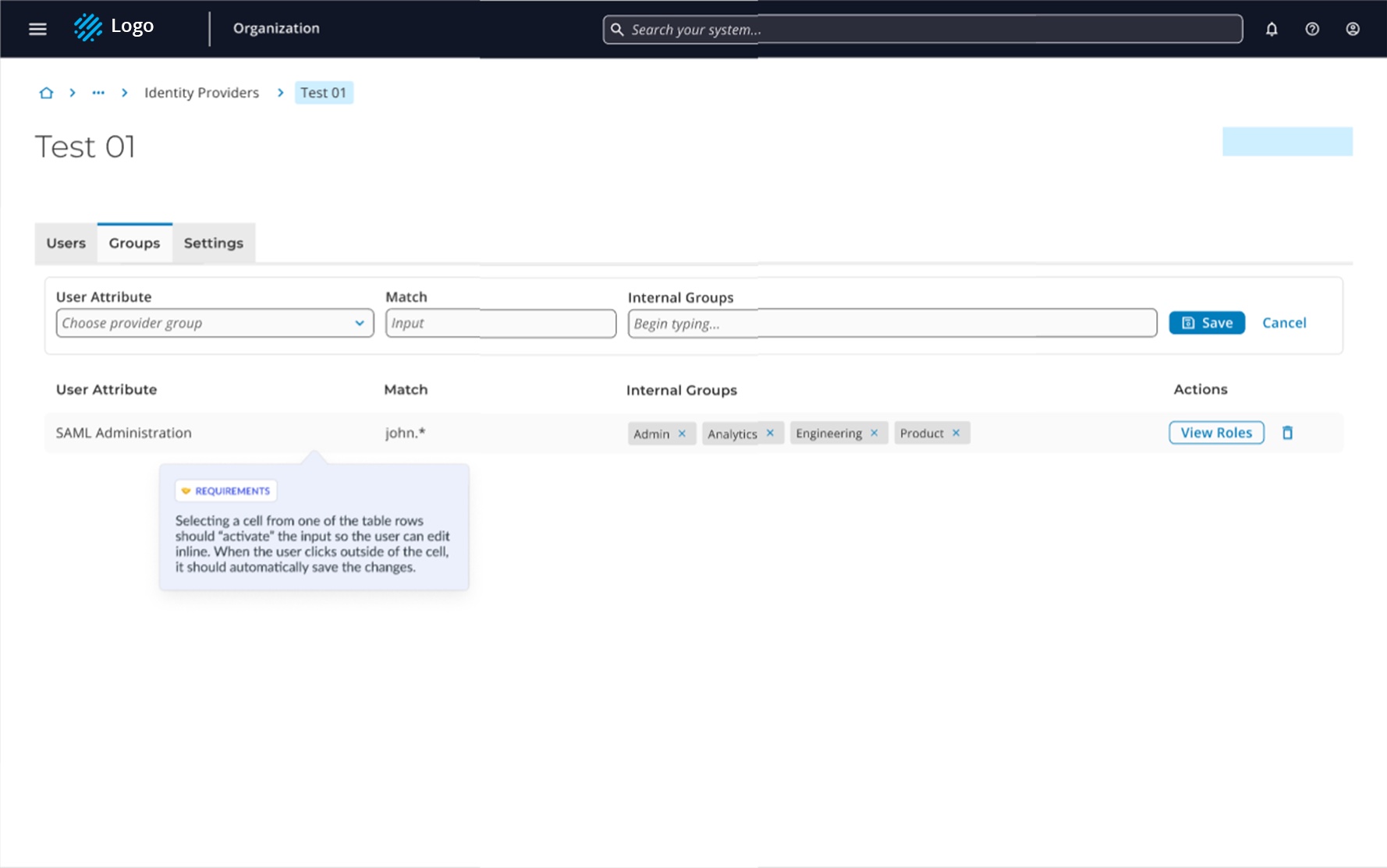The image size is (1387, 868).
Task: Click the Save button
Action: 1207,323
